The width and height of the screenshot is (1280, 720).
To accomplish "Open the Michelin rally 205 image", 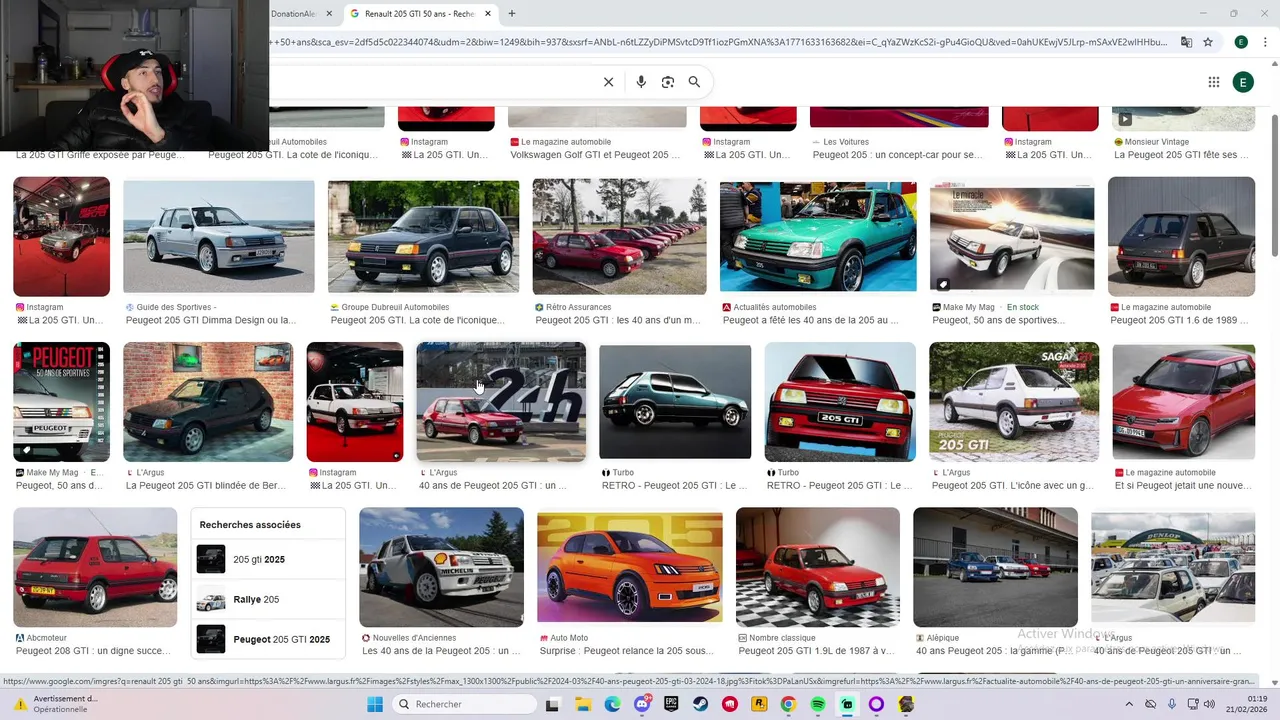I will coord(441,567).
